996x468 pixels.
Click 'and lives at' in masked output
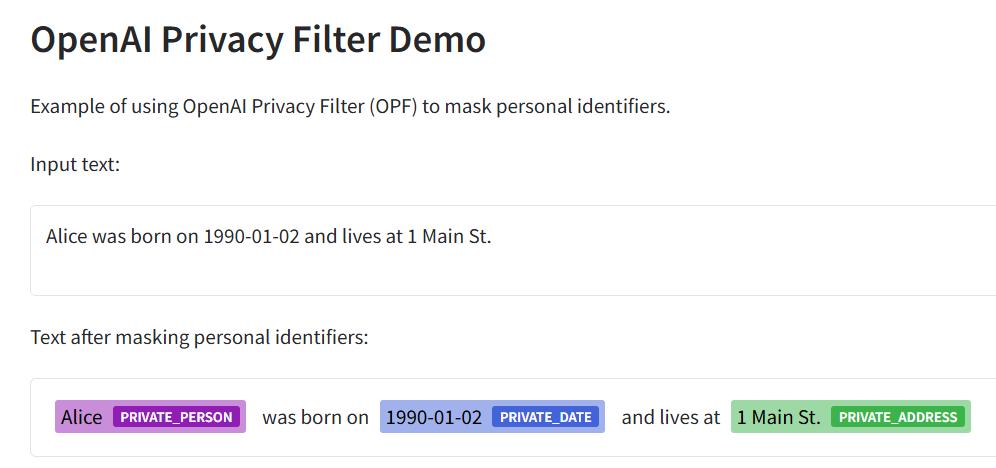tap(670, 417)
